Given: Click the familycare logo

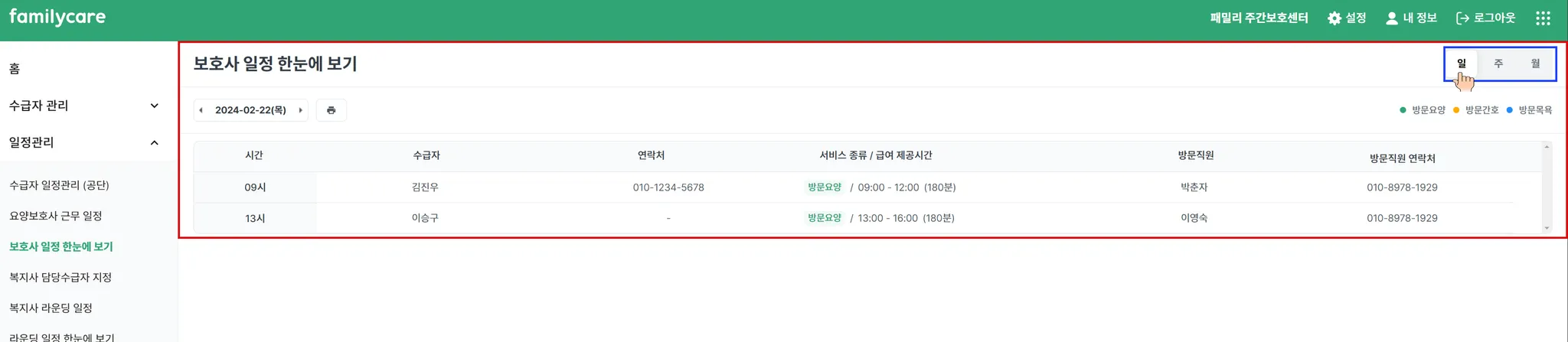Looking at the screenshot, I should point(57,17).
